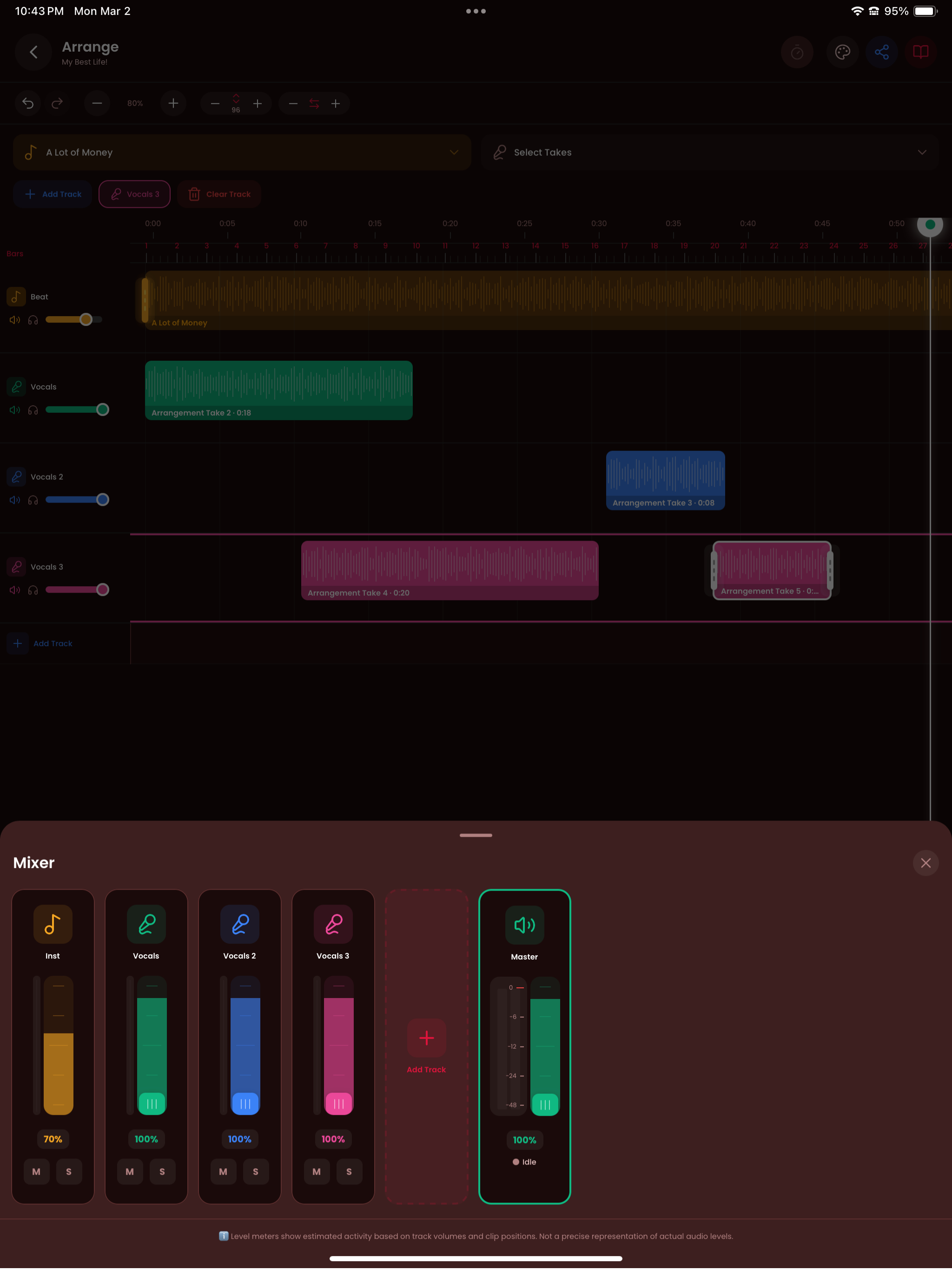Click the Master channel speaker icon
This screenshot has width=952, height=1270.
click(x=524, y=925)
